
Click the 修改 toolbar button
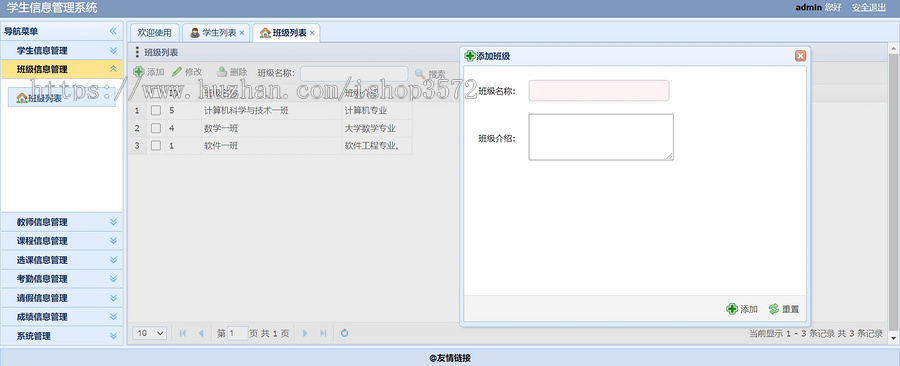187,72
